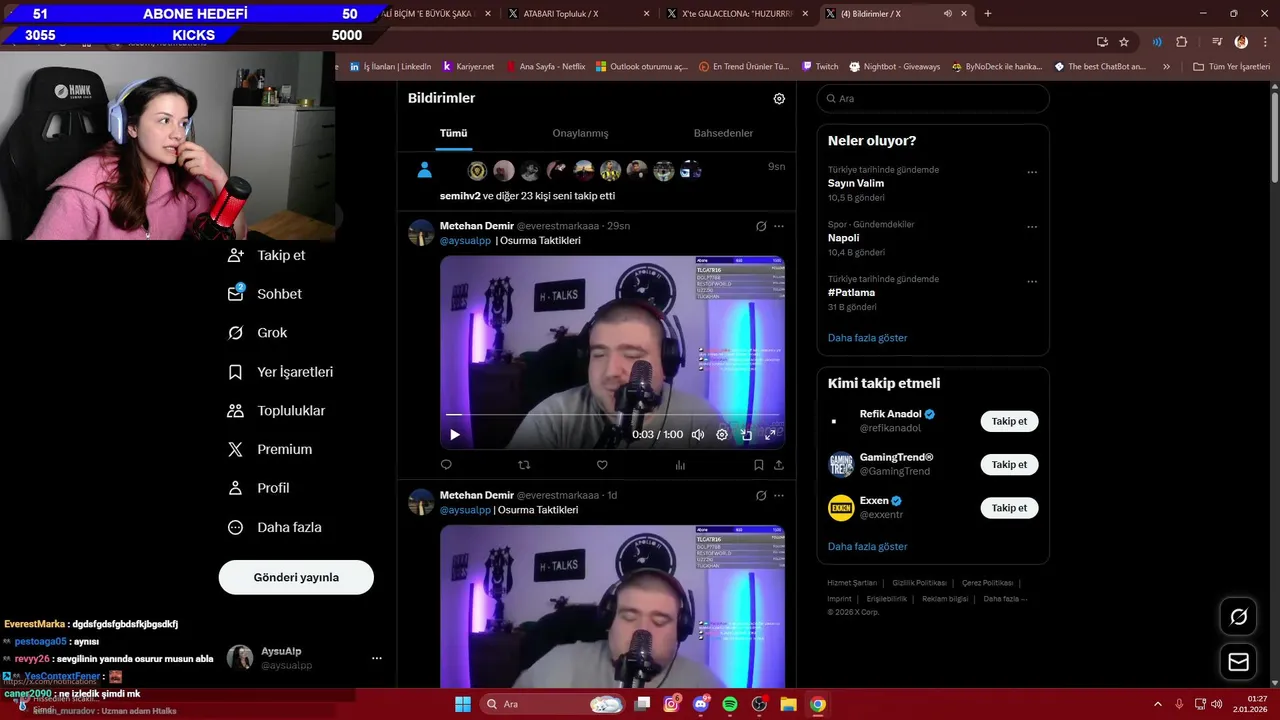This screenshot has width=1280, height=720.
Task: Open floating messages envelope button
Action: tap(1238, 662)
